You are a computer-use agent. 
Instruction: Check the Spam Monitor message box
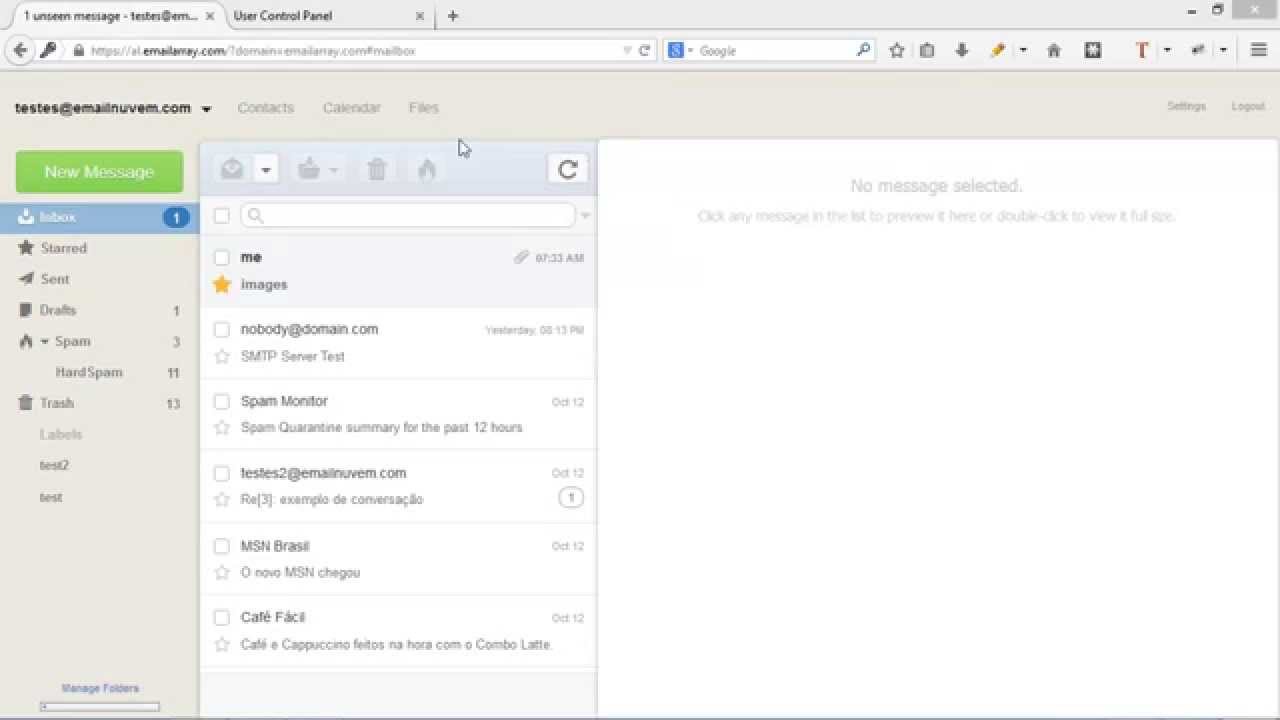click(222, 401)
